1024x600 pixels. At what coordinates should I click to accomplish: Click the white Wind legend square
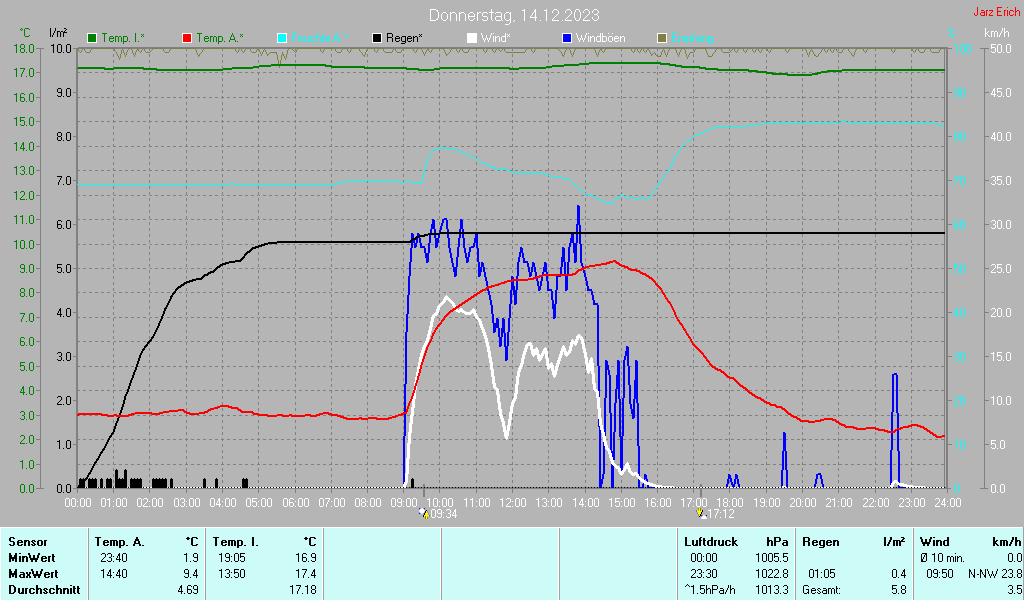[x=472, y=38]
